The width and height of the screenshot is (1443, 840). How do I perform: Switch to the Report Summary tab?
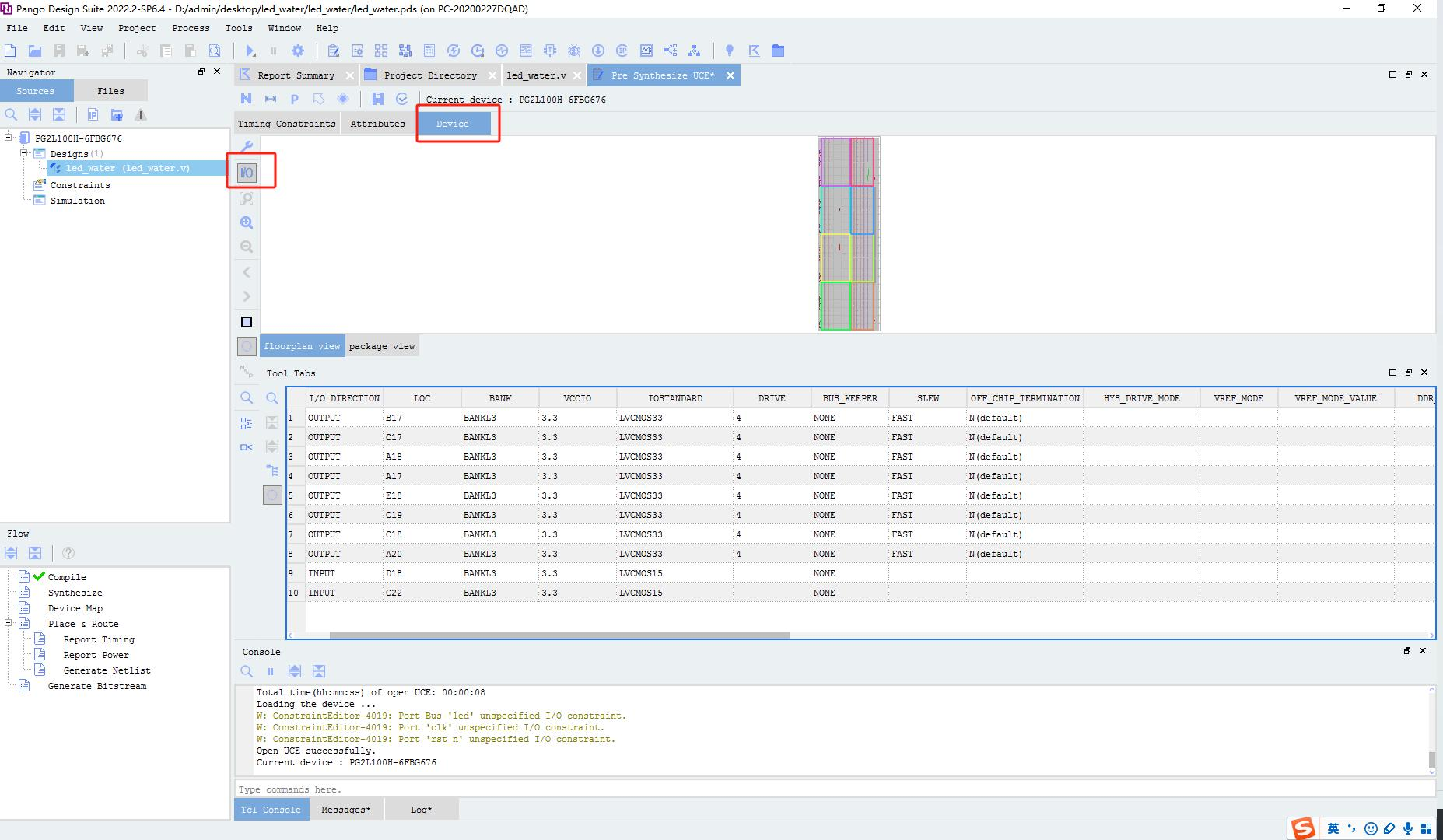pyautogui.click(x=296, y=75)
